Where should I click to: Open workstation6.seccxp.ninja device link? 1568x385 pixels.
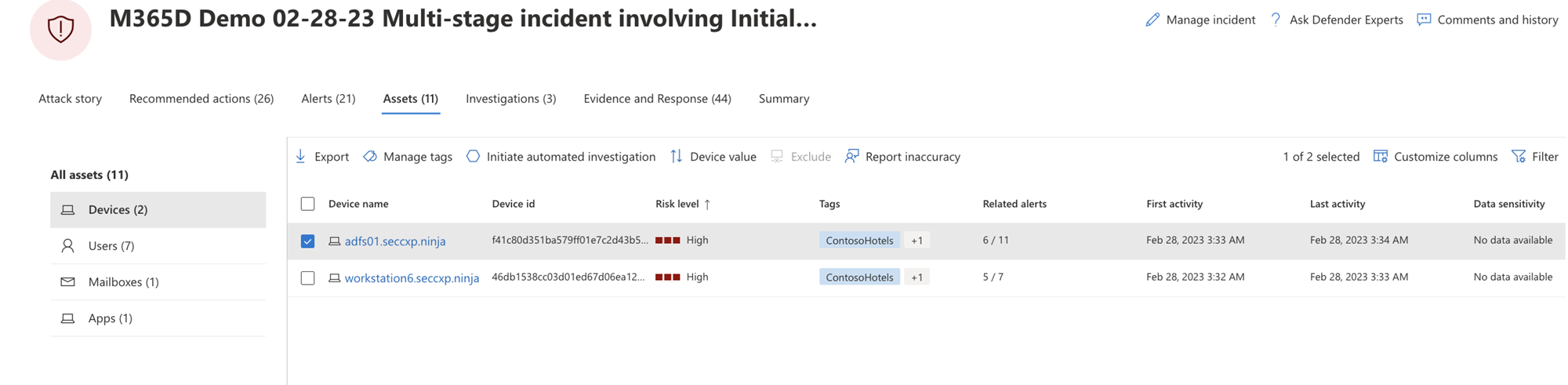(x=412, y=278)
